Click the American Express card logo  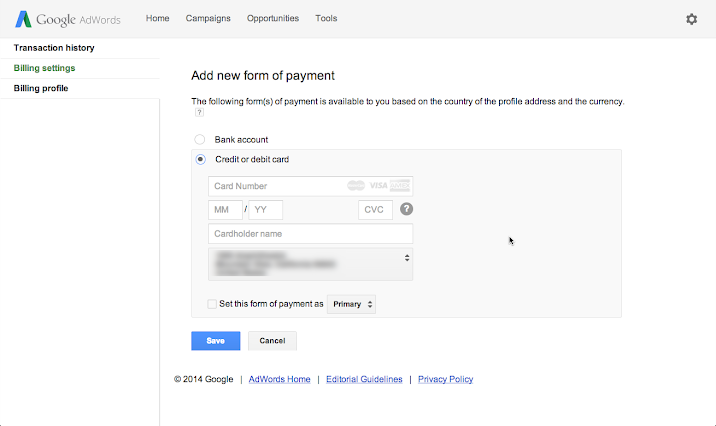400,186
